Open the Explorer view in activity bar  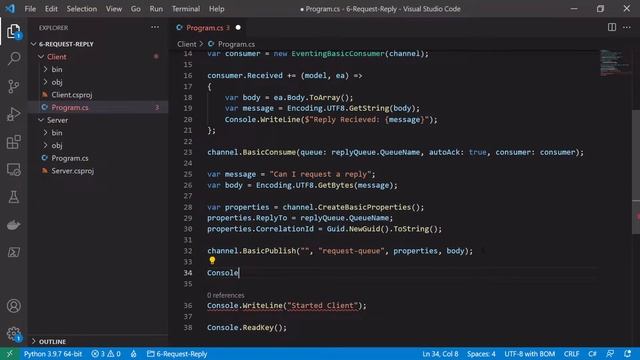(13, 31)
